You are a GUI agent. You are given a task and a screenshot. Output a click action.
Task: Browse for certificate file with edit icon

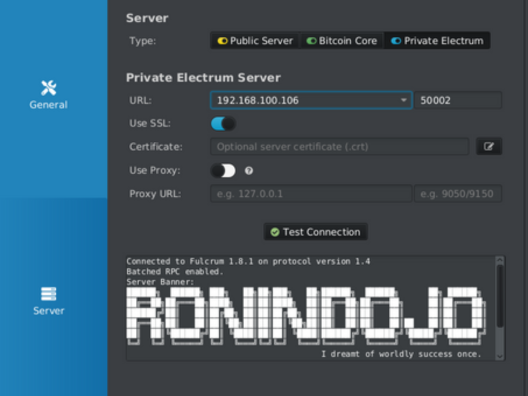(489, 146)
